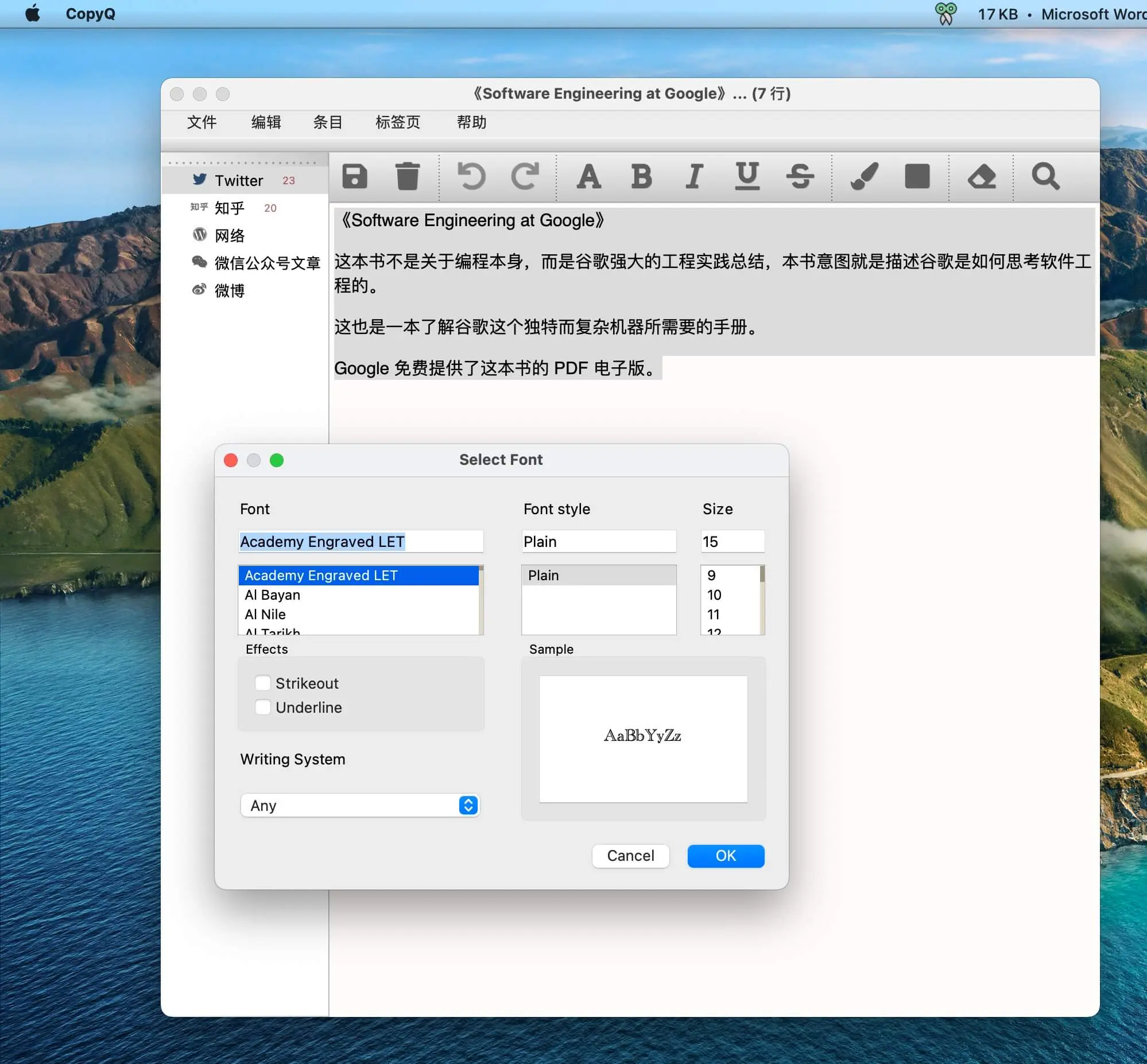Click the green zoom button on Select Font
The image size is (1147, 1064).
coord(276,460)
